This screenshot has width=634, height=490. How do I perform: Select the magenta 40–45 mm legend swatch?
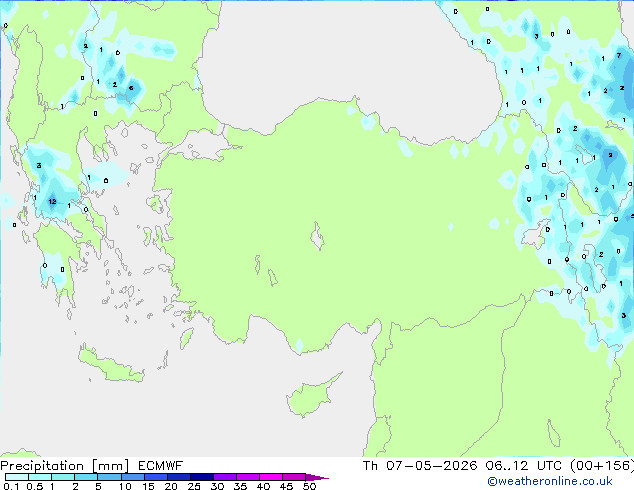pyautogui.click(x=271, y=477)
